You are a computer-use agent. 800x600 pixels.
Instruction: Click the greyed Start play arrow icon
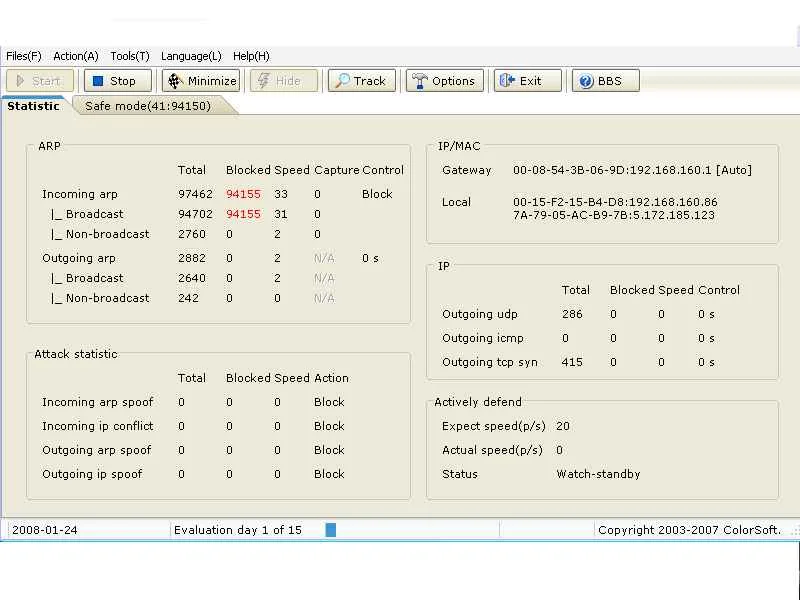[x=20, y=81]
